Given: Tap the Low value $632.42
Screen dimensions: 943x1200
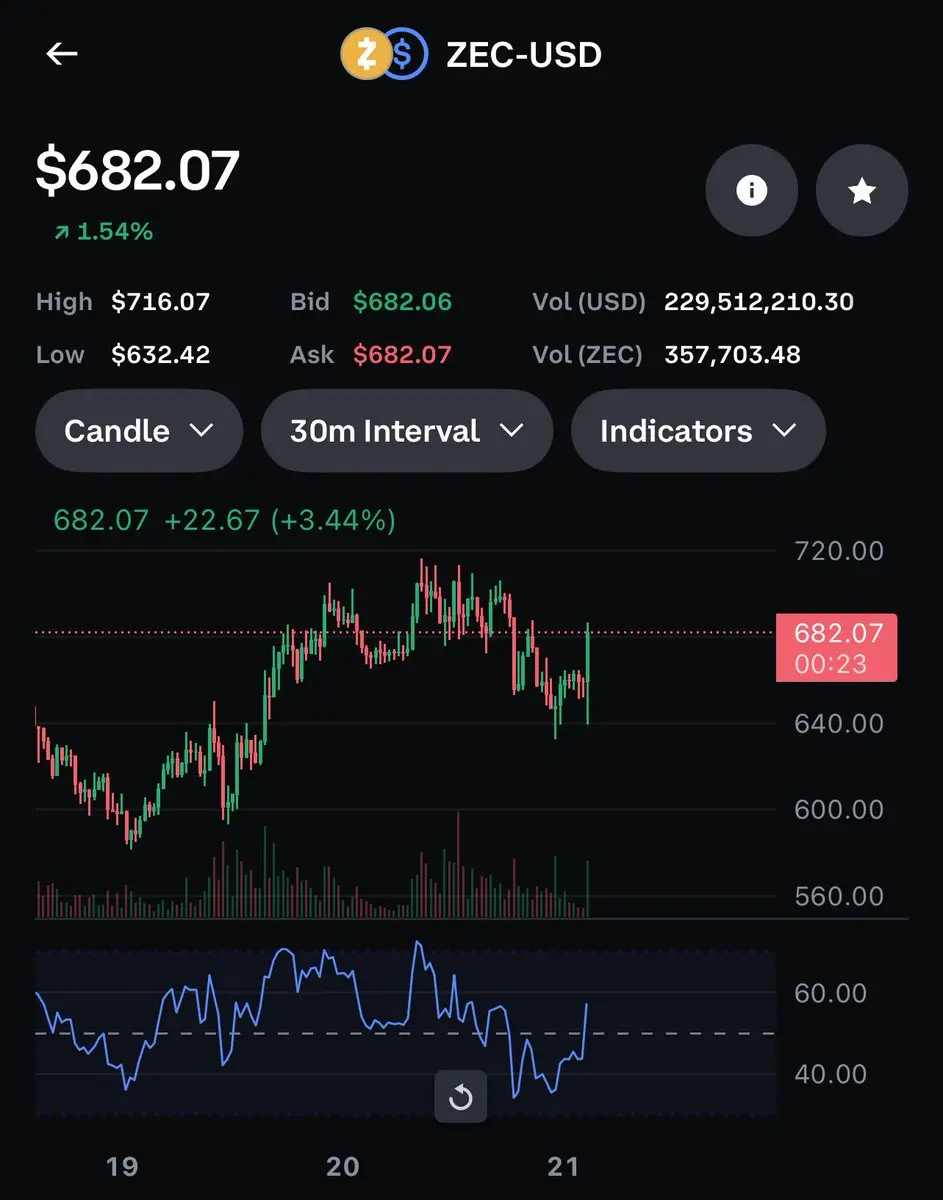Looking at the screenshot, I should 161,355.
